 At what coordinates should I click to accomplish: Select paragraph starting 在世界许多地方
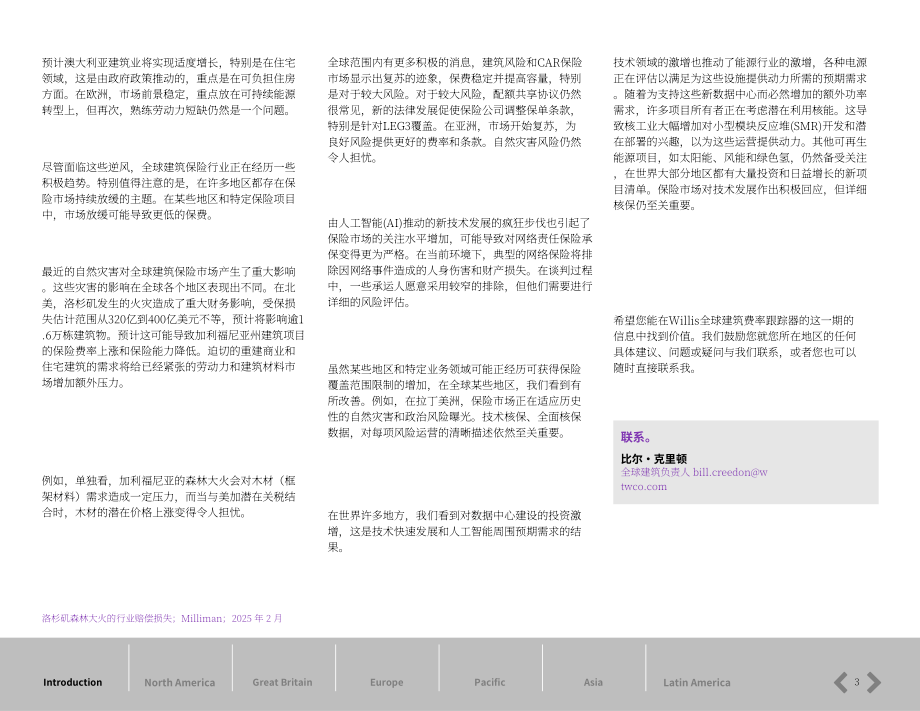pos(455,531)
